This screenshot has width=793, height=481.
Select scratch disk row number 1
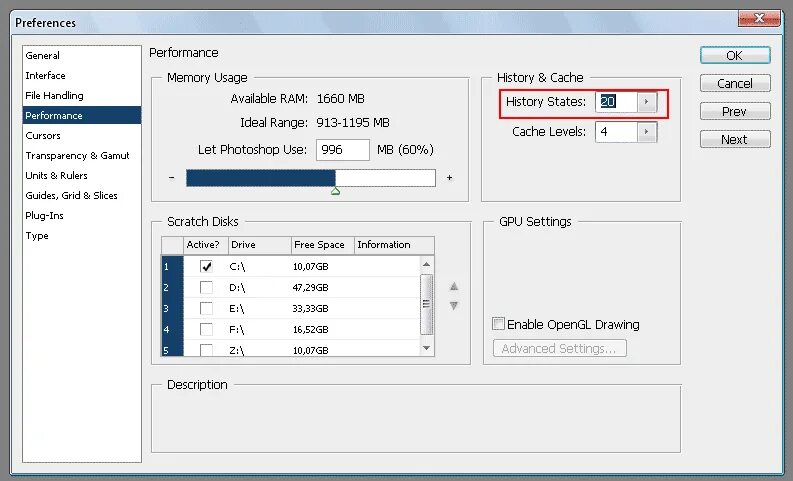[x=172, y=266]
